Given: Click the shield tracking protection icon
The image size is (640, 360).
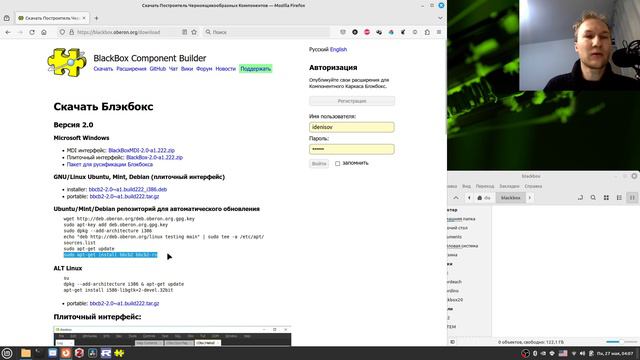Looking at the screenshot, I should tap(62, 32).
